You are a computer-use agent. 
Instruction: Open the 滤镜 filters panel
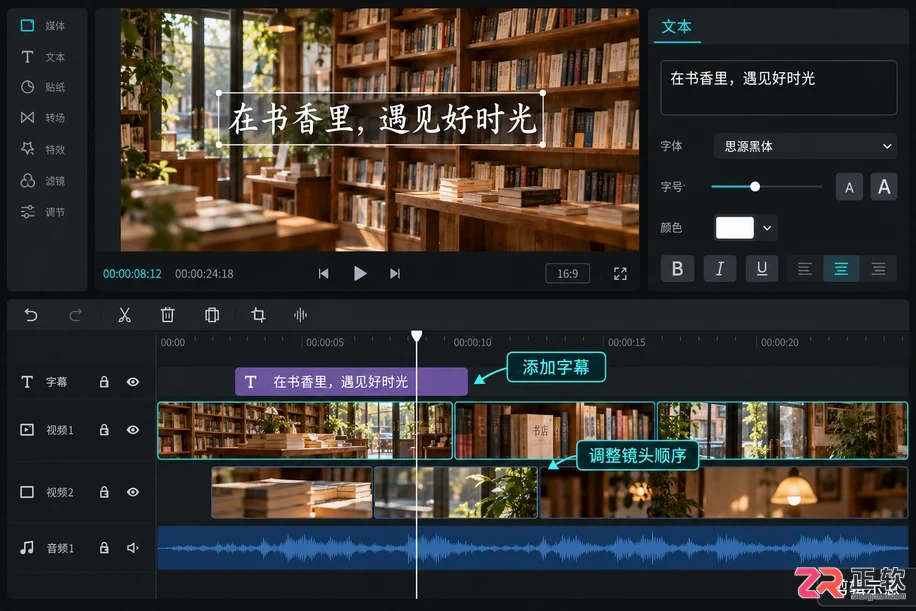click(x=42, y=180)
